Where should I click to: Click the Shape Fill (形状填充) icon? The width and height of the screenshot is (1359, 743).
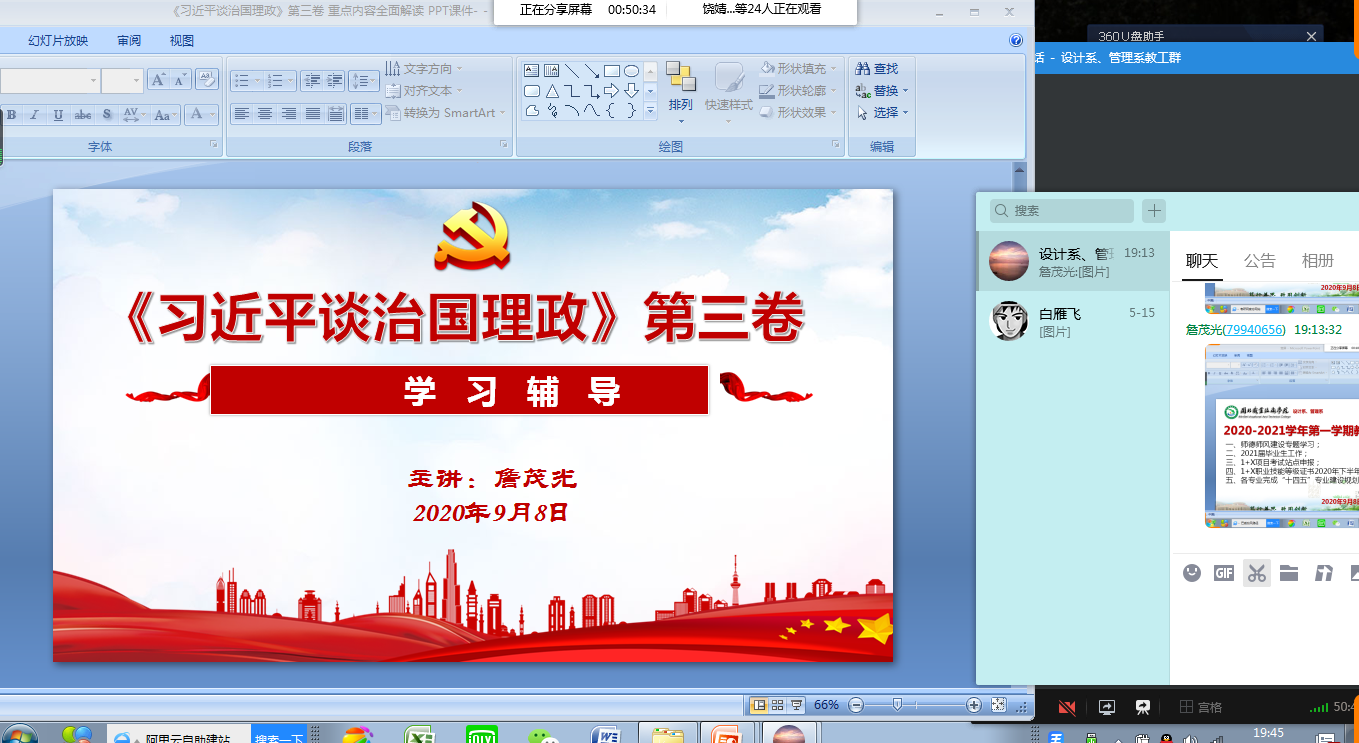point(769,68)
